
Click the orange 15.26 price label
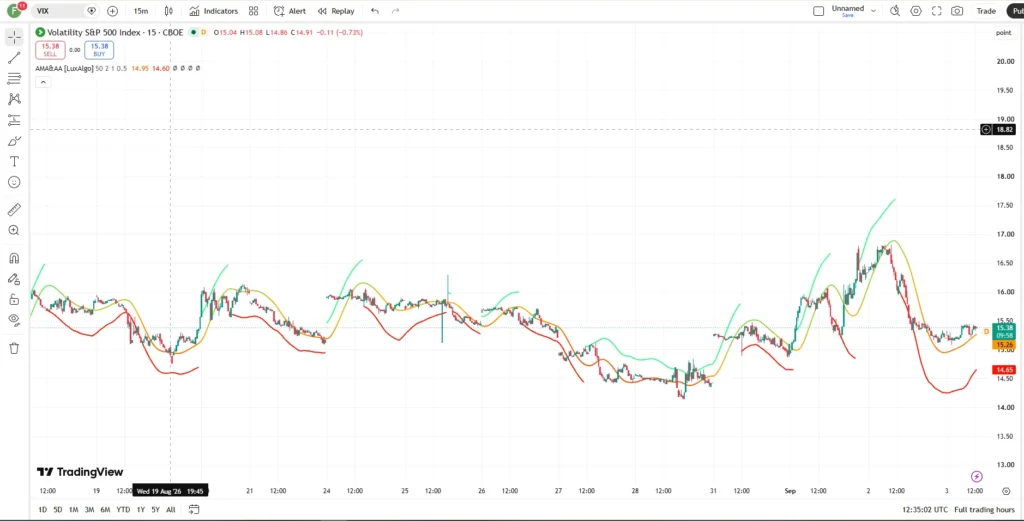1004,344
